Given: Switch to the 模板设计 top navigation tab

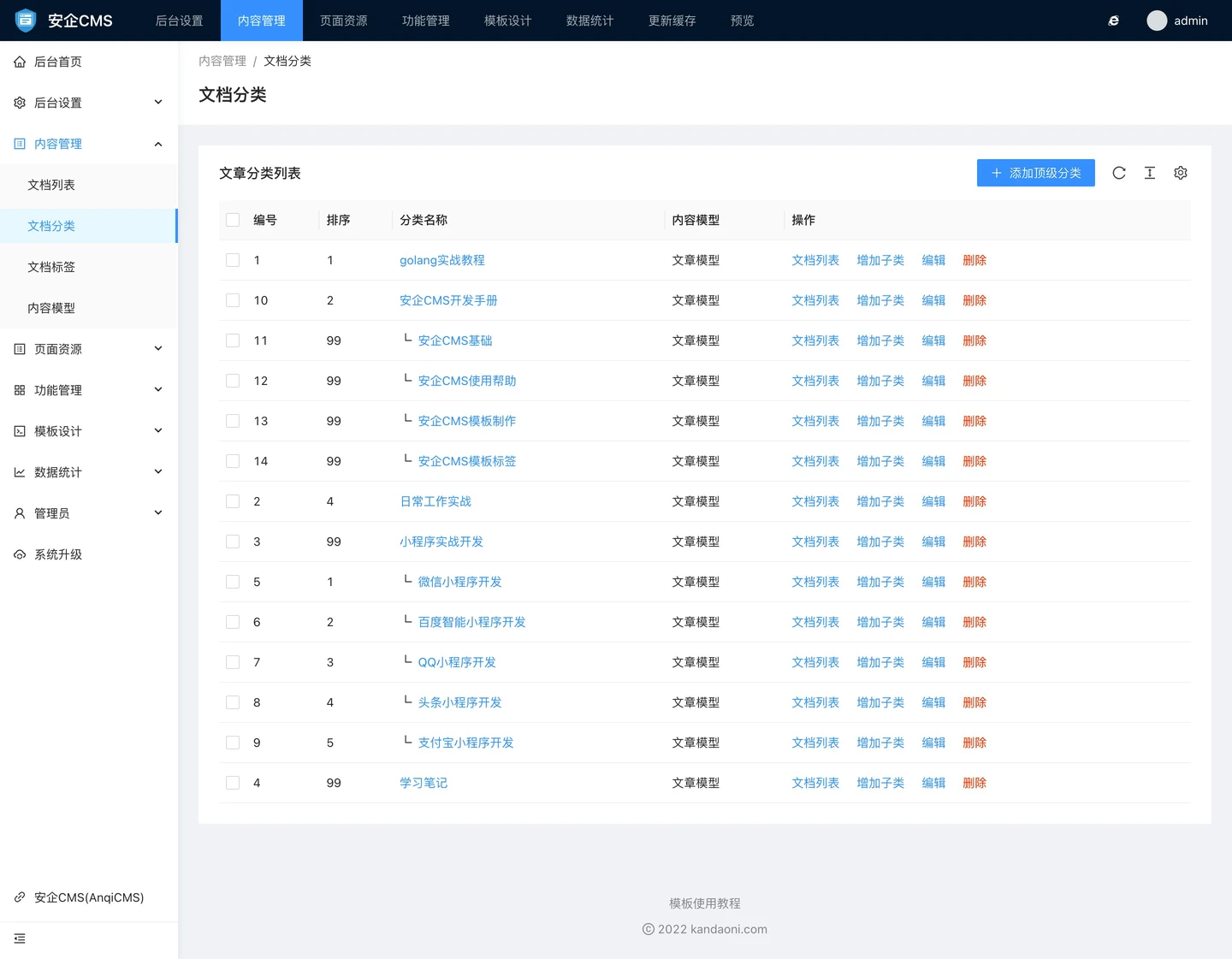Looking at the screenshot, I should coord(507,21).
